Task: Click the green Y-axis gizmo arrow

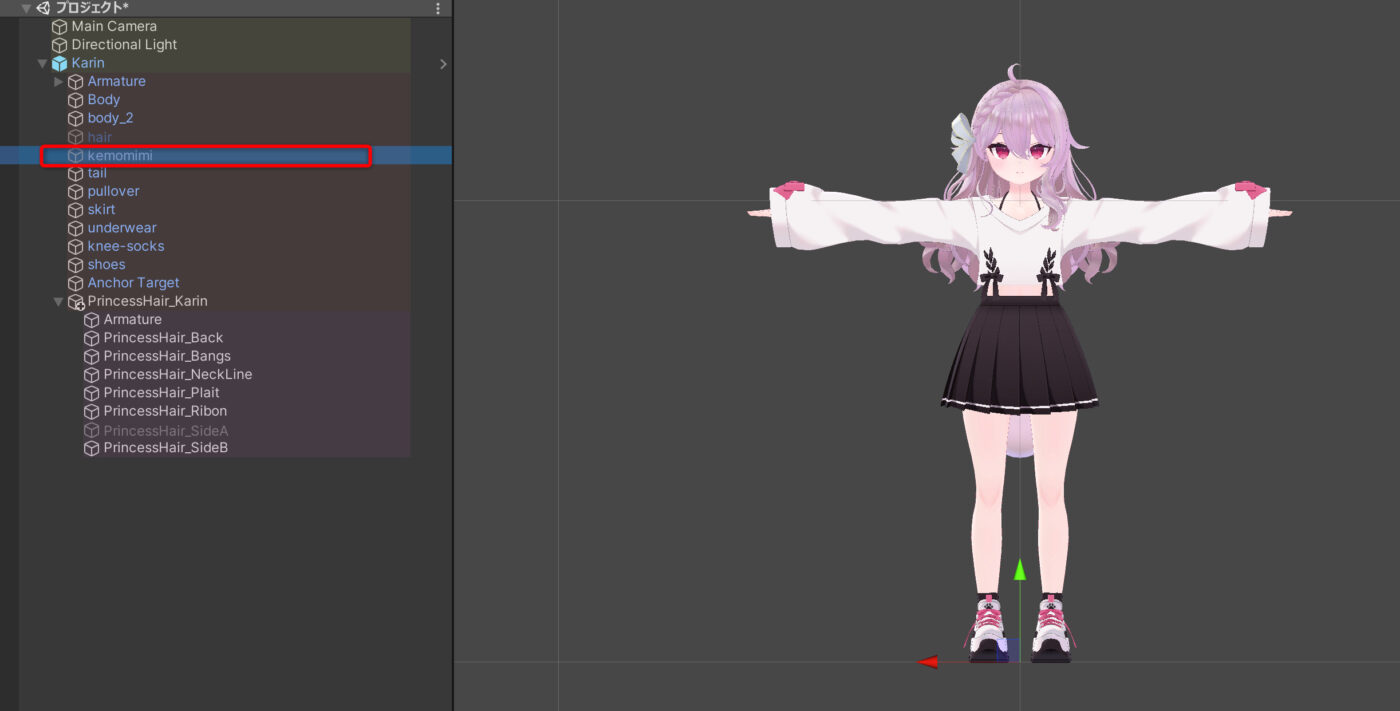Action: 1020,571
